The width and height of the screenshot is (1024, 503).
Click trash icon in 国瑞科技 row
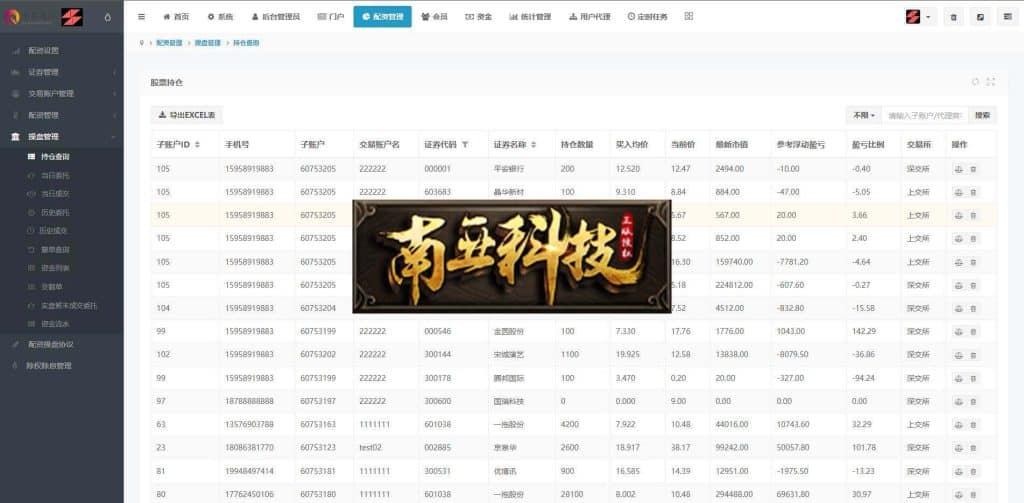973,401
